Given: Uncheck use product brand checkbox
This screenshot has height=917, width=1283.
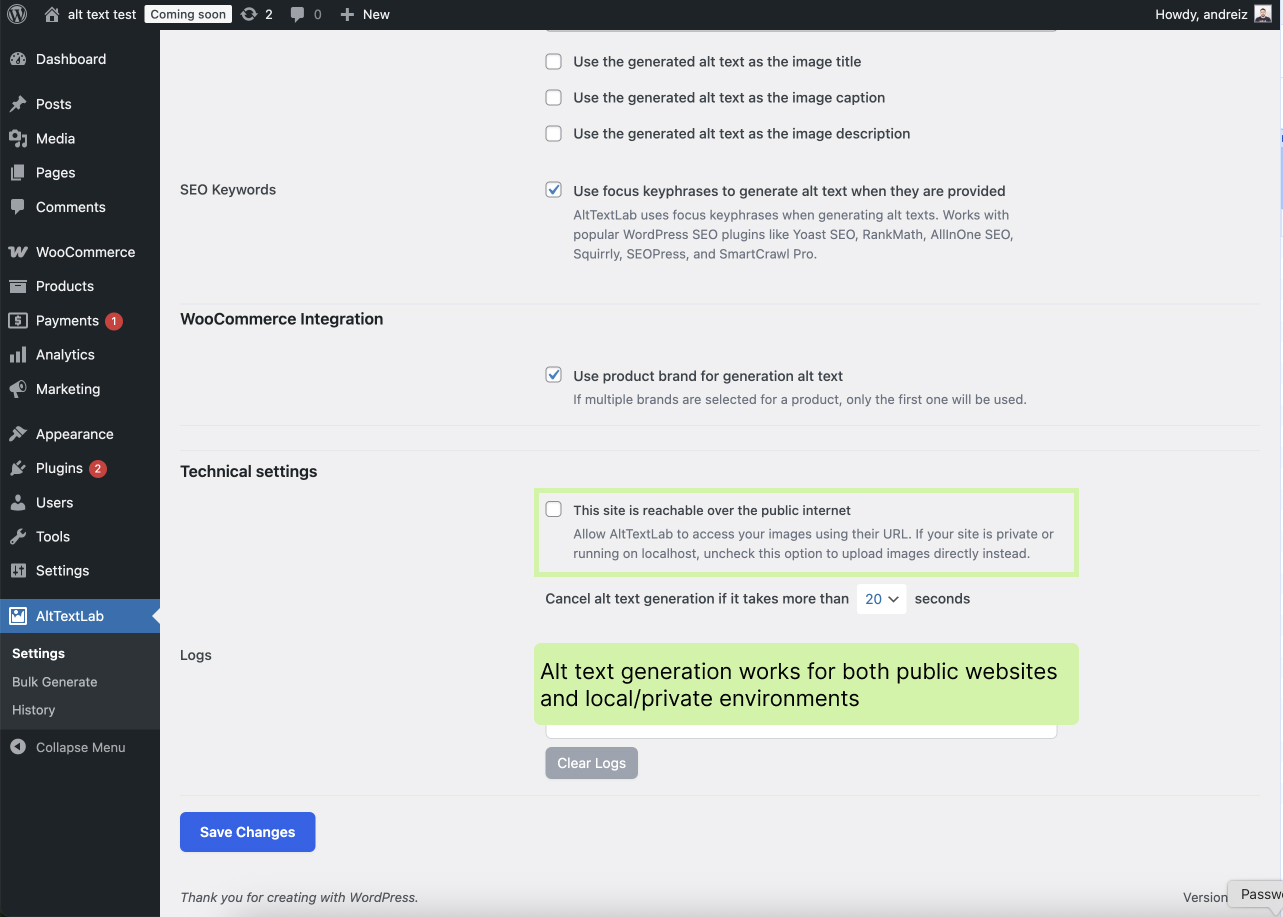Looking at the screenshot, I should pos(553,375).
